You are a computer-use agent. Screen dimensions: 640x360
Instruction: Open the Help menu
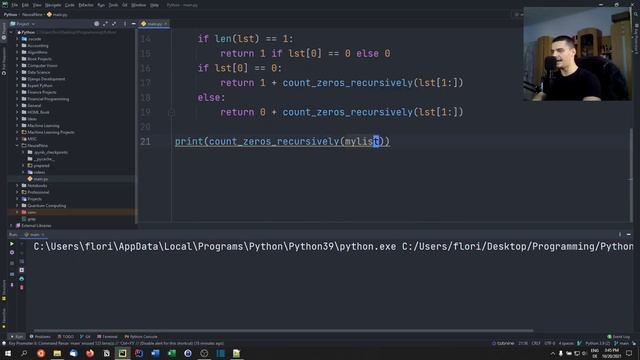154,5
